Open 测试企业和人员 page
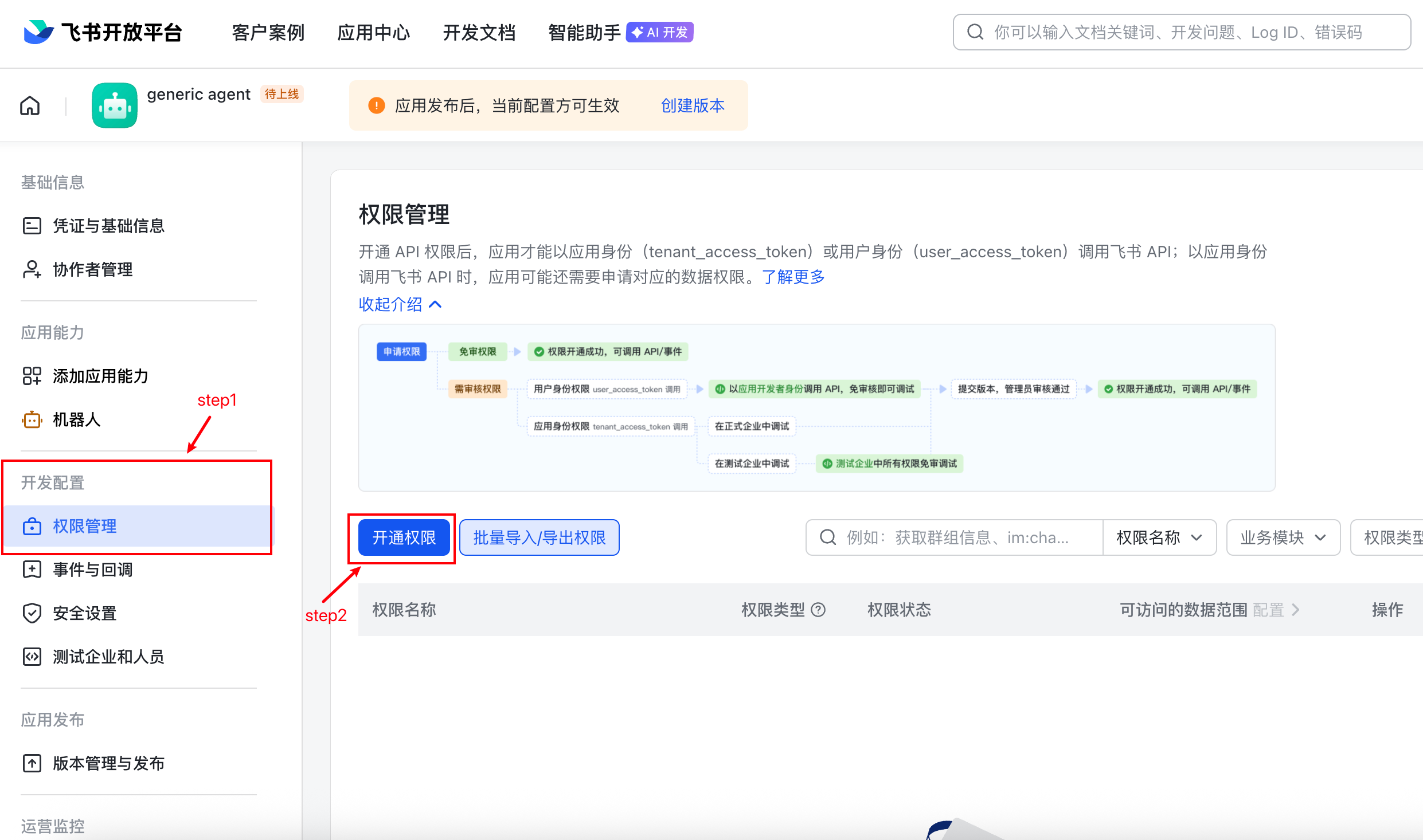 (108, 657)
